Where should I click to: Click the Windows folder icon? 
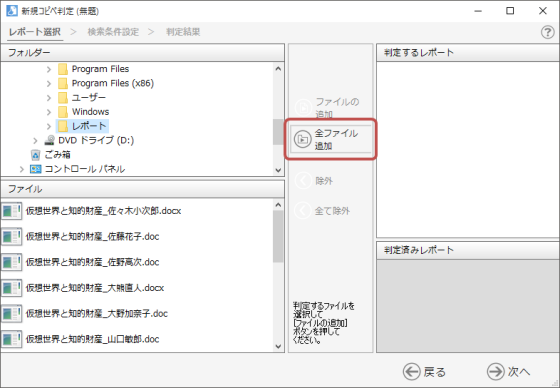63,112
